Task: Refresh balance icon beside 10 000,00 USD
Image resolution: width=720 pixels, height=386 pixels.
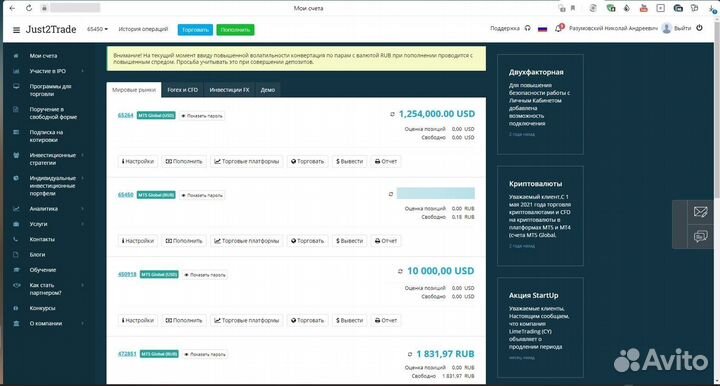Action: 400,271
